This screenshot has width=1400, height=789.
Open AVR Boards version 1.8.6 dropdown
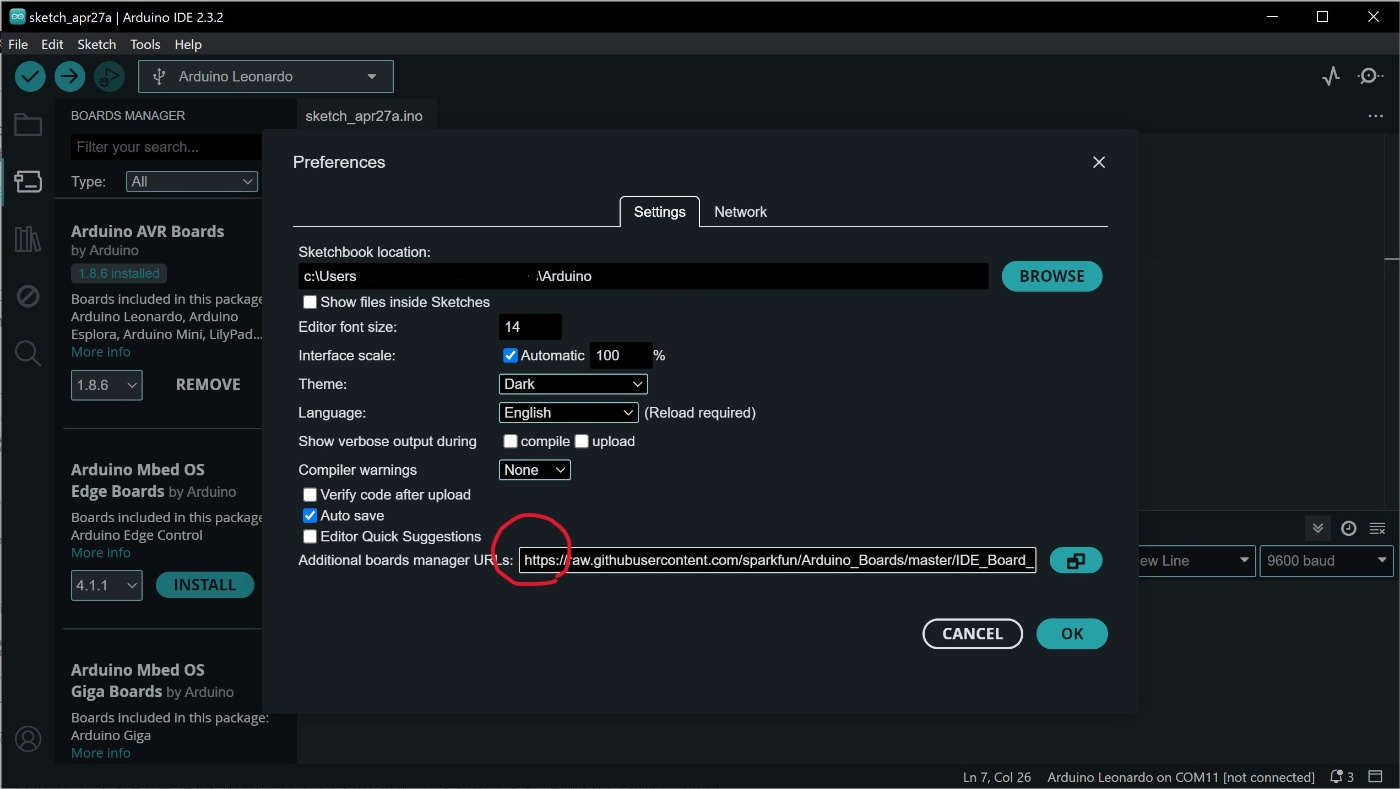coord(107,385)
